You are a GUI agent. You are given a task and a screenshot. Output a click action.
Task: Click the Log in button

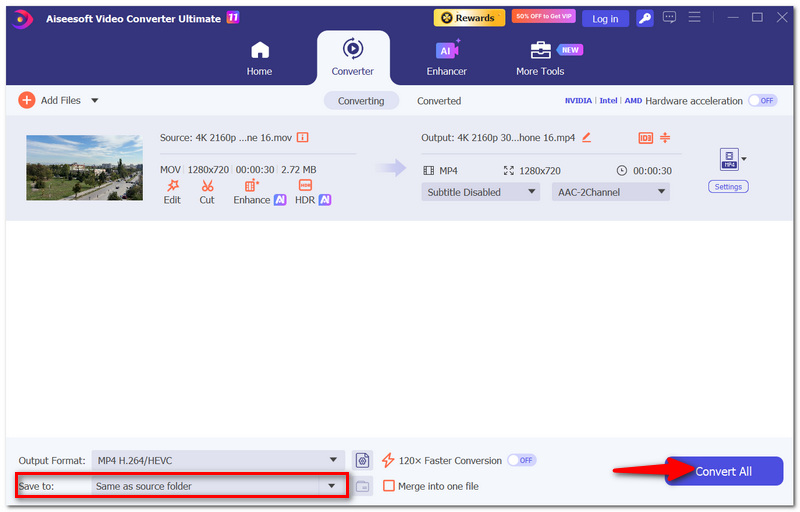click(605, 19)
